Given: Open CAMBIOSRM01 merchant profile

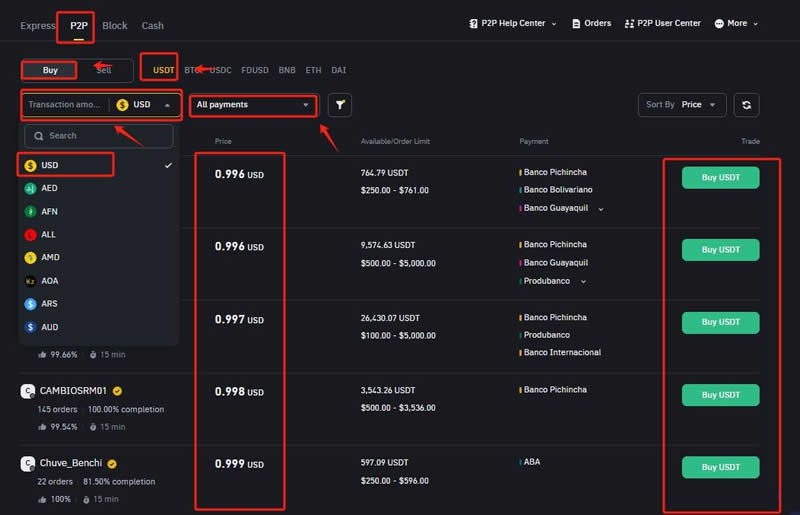Looking at the screenshot, I should (73, 391).
